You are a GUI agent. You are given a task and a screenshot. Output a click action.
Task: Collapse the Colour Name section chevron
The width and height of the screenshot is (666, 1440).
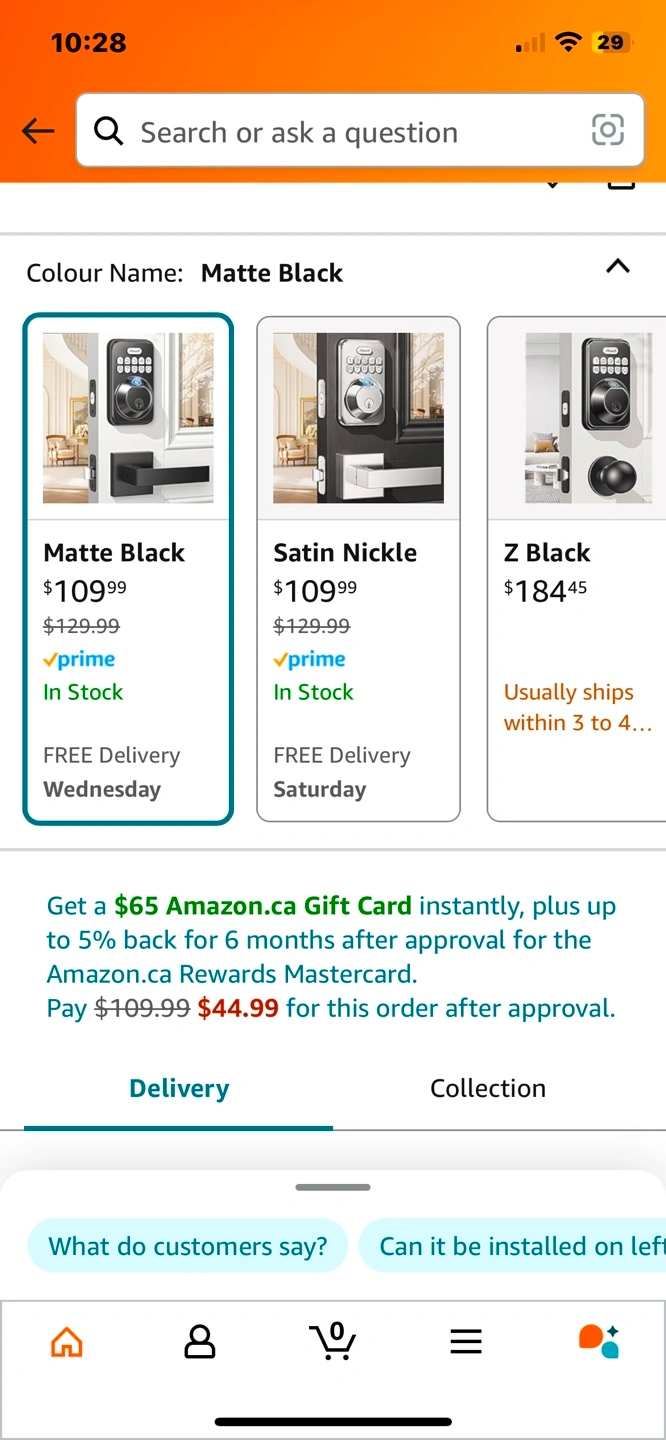(x=618, y=266)
